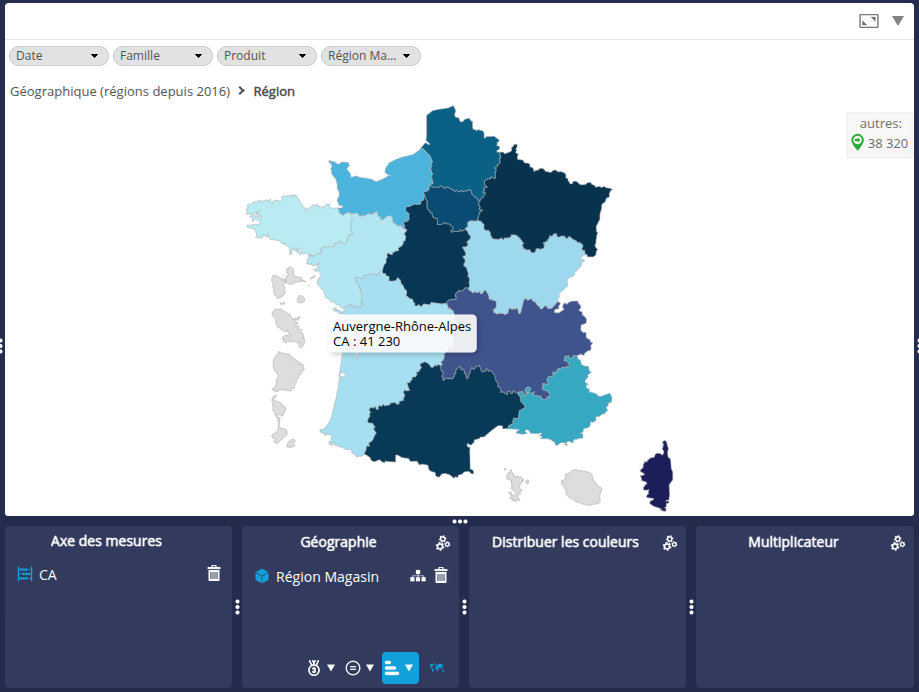Open the Multiplicateur settings gears icon
The width and height of the screenshot is (919, 692).
(x=897, y=543)
